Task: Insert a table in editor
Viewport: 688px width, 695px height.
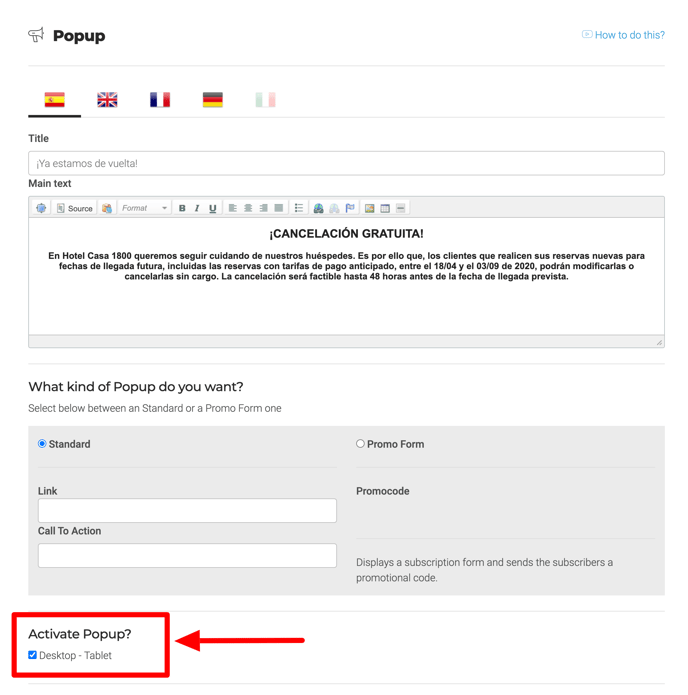Action: (x=385, y=208)
